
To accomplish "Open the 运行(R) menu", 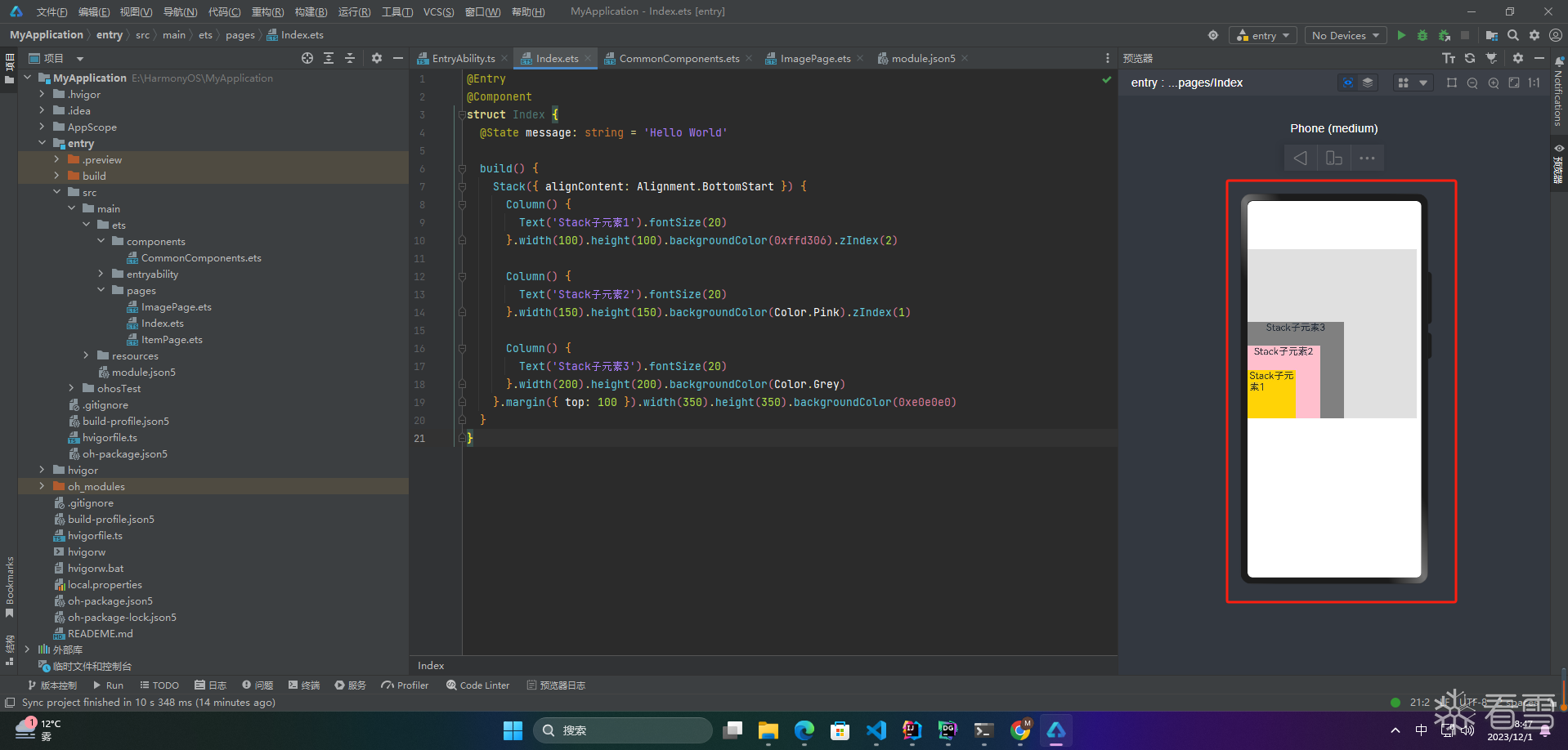I will pos(354,11).
